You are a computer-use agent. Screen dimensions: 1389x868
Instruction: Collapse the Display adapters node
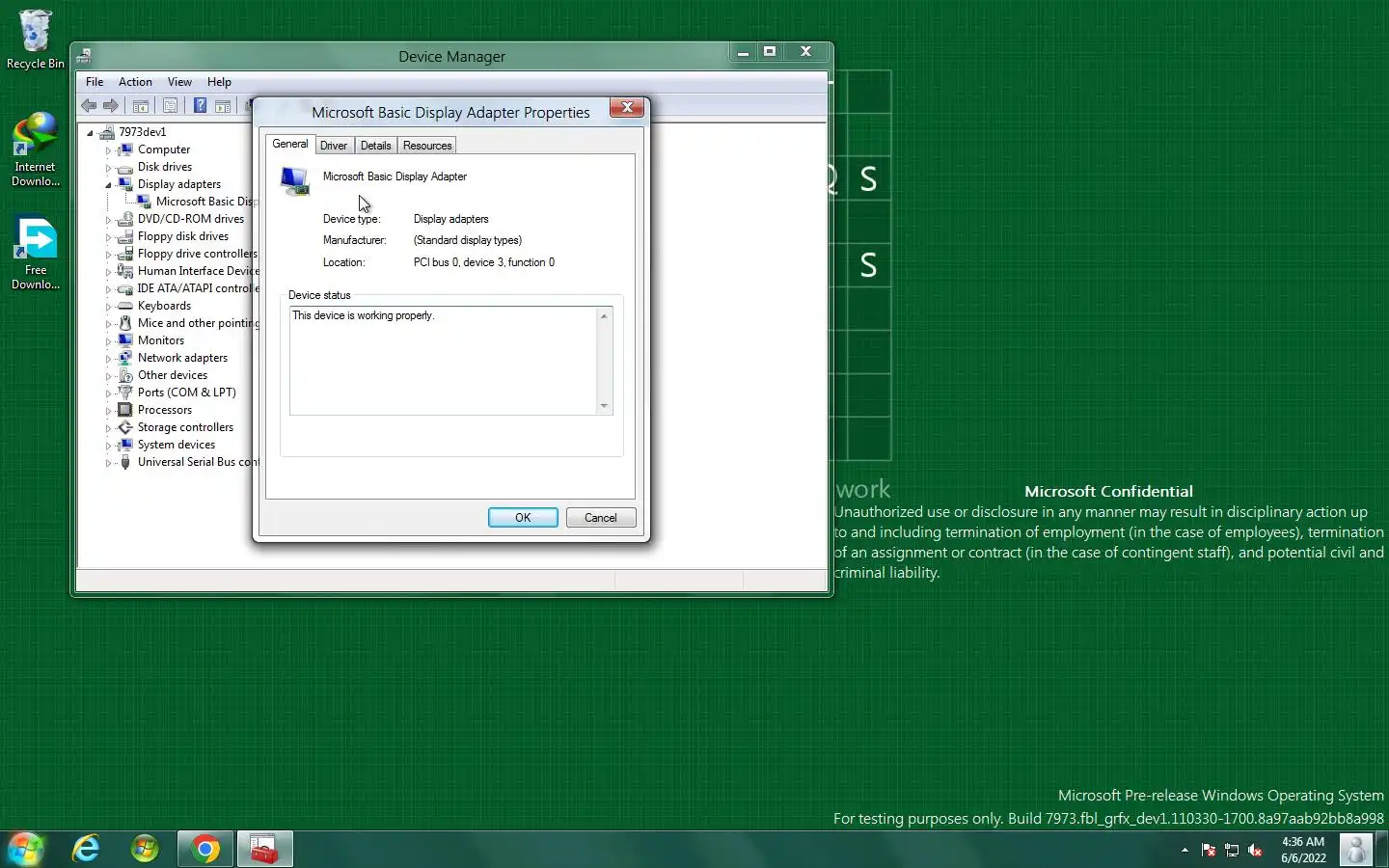(108, 185)
